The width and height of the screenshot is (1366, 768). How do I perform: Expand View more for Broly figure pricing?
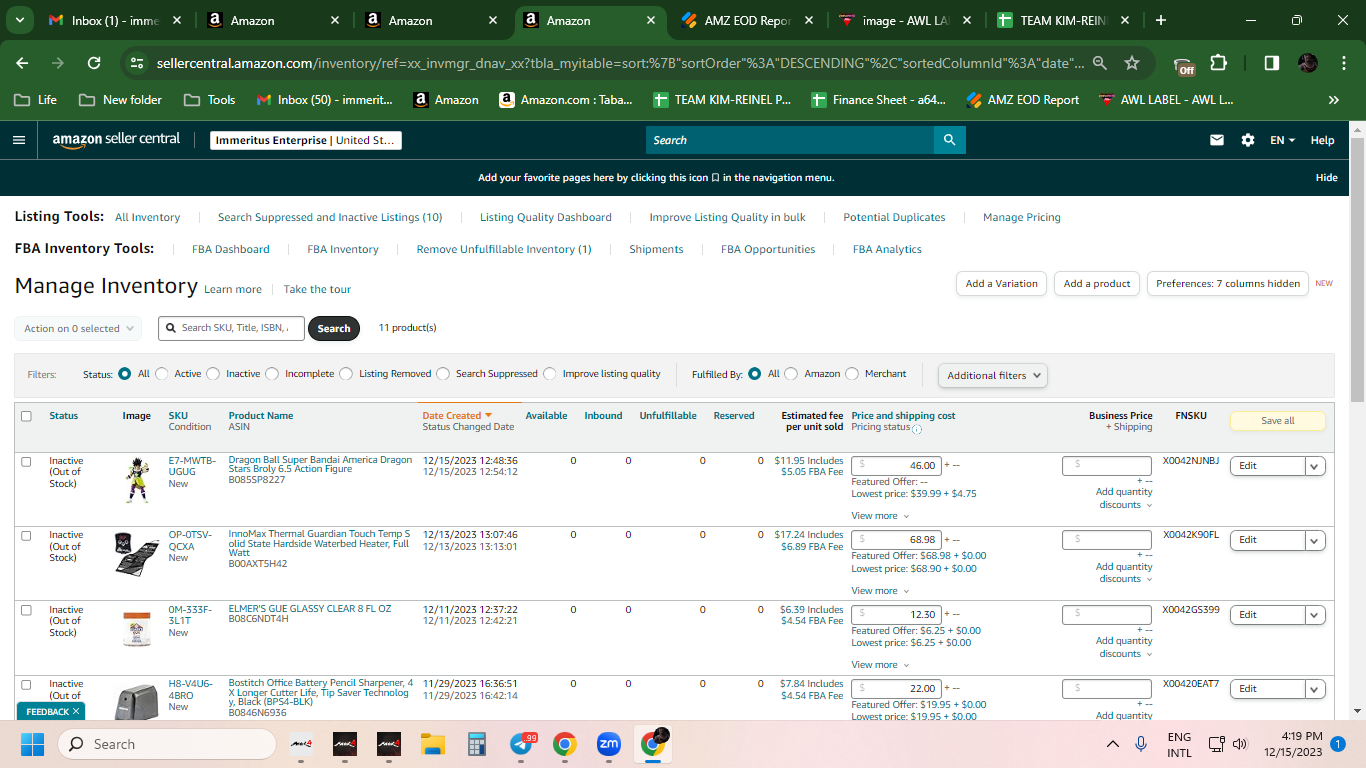point(880,516)
